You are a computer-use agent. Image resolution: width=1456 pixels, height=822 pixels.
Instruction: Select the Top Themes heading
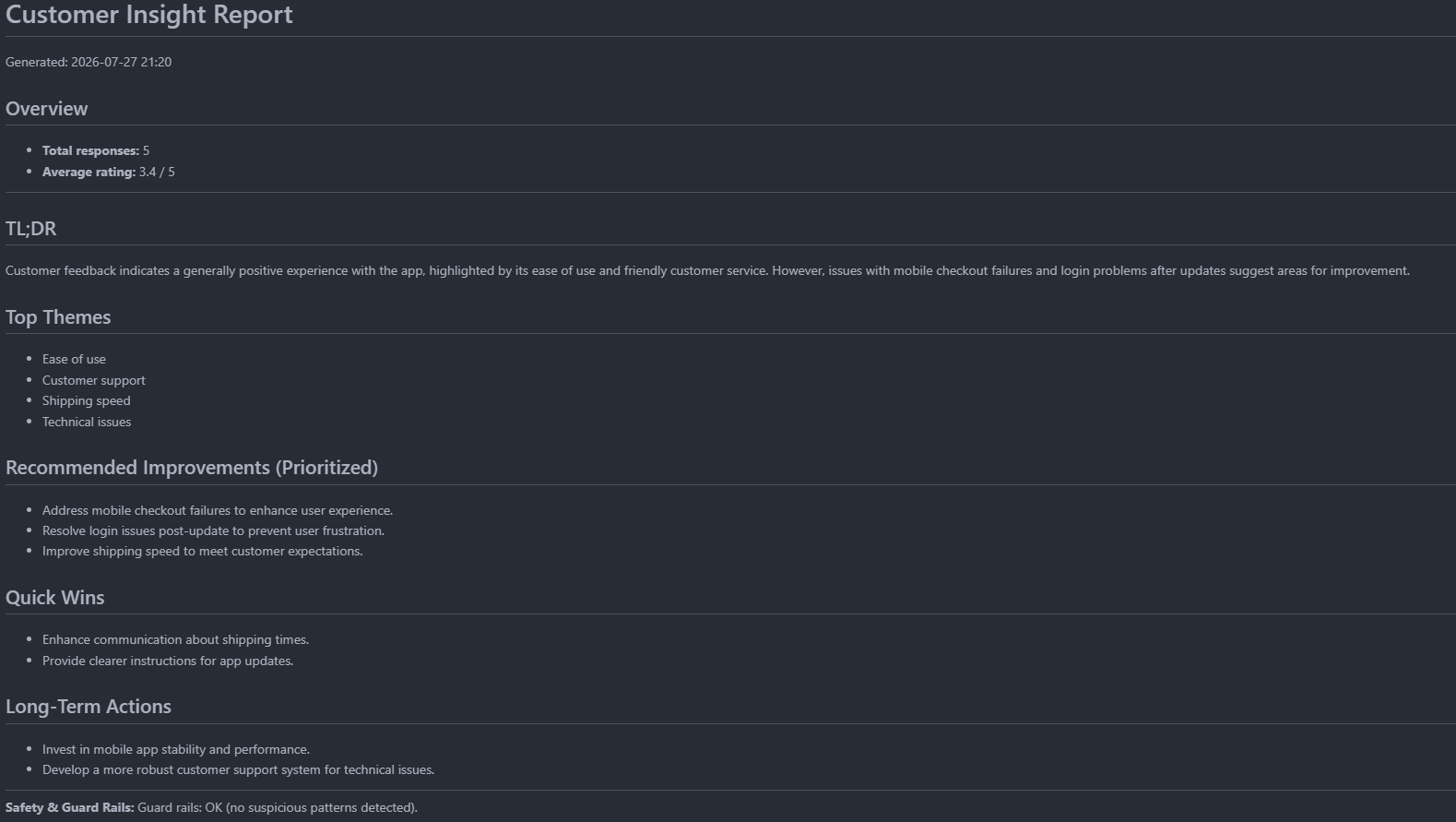pyautogui.click(x=58, y=317)
